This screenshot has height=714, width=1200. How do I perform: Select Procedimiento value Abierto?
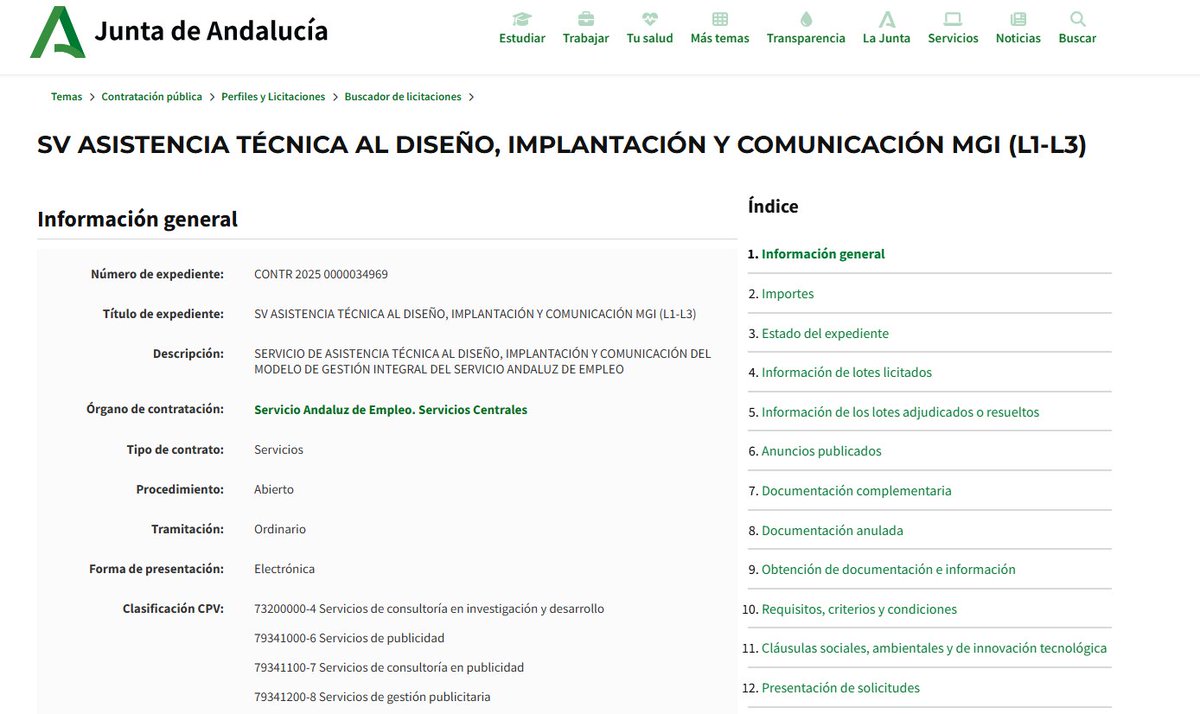tap(274, 490)
